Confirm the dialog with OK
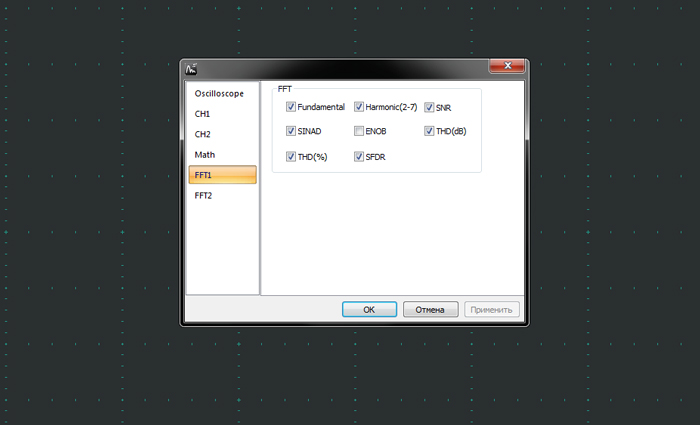This screenshot has height=425, width=700. tap(369, 309)
